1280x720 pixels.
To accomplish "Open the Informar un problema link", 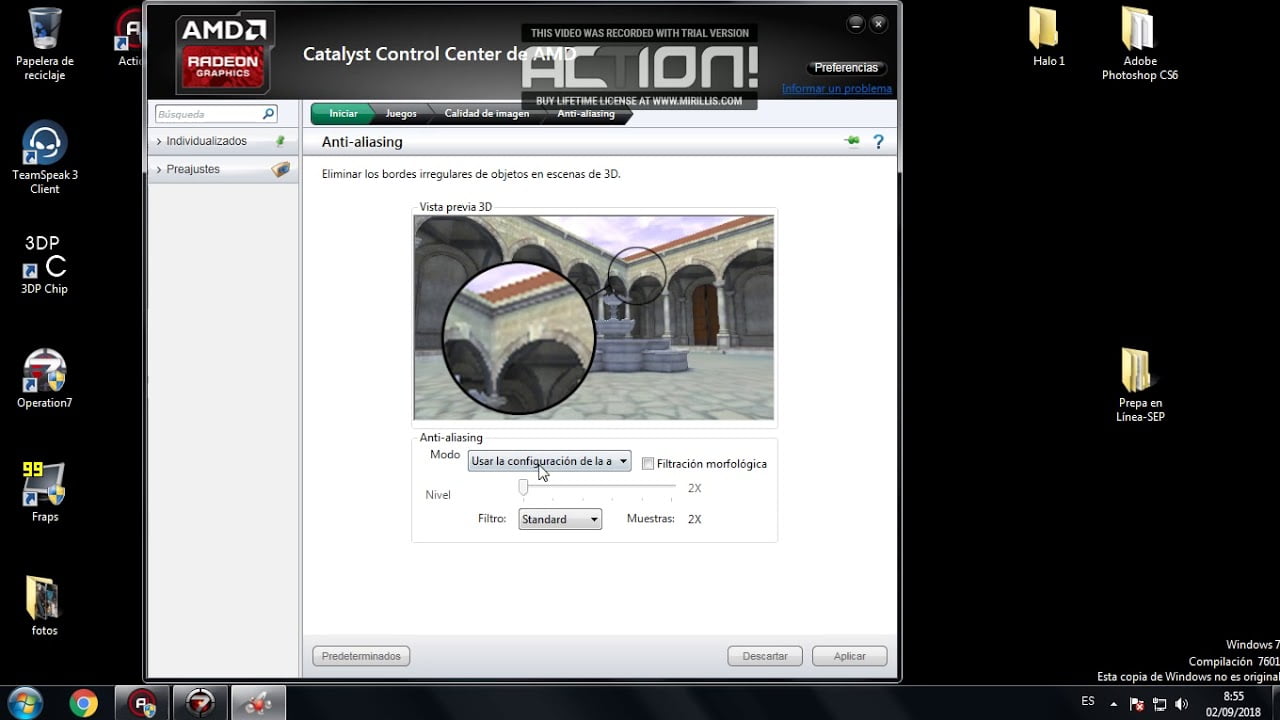I will [x=837, y=89].
